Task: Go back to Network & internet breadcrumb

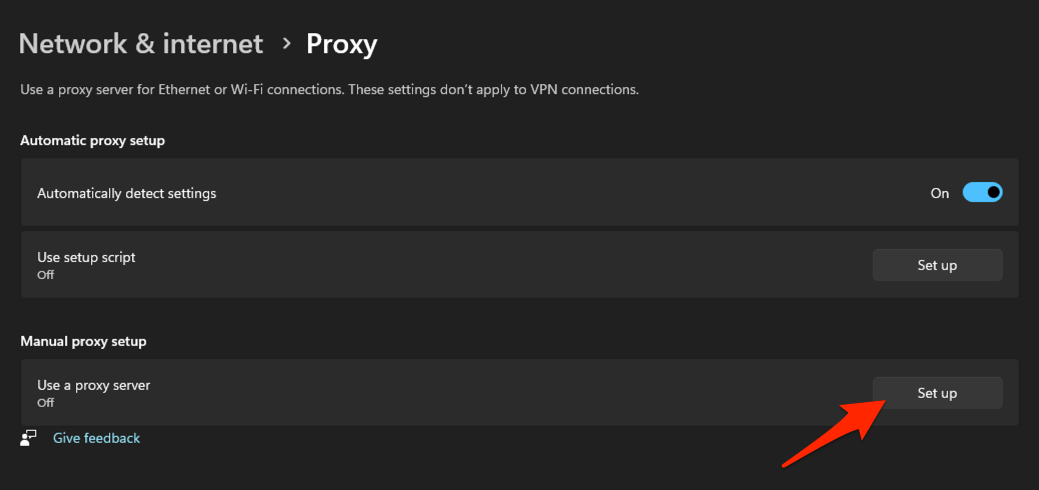Action: (141, 44)
